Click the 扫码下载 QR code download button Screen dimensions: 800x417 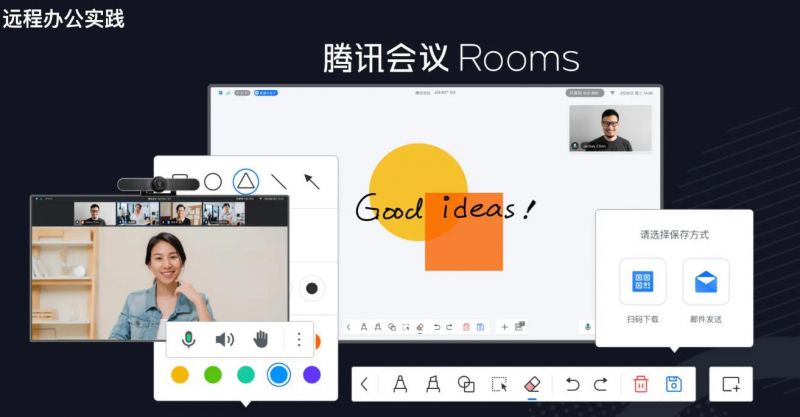[x=642, y=282]
